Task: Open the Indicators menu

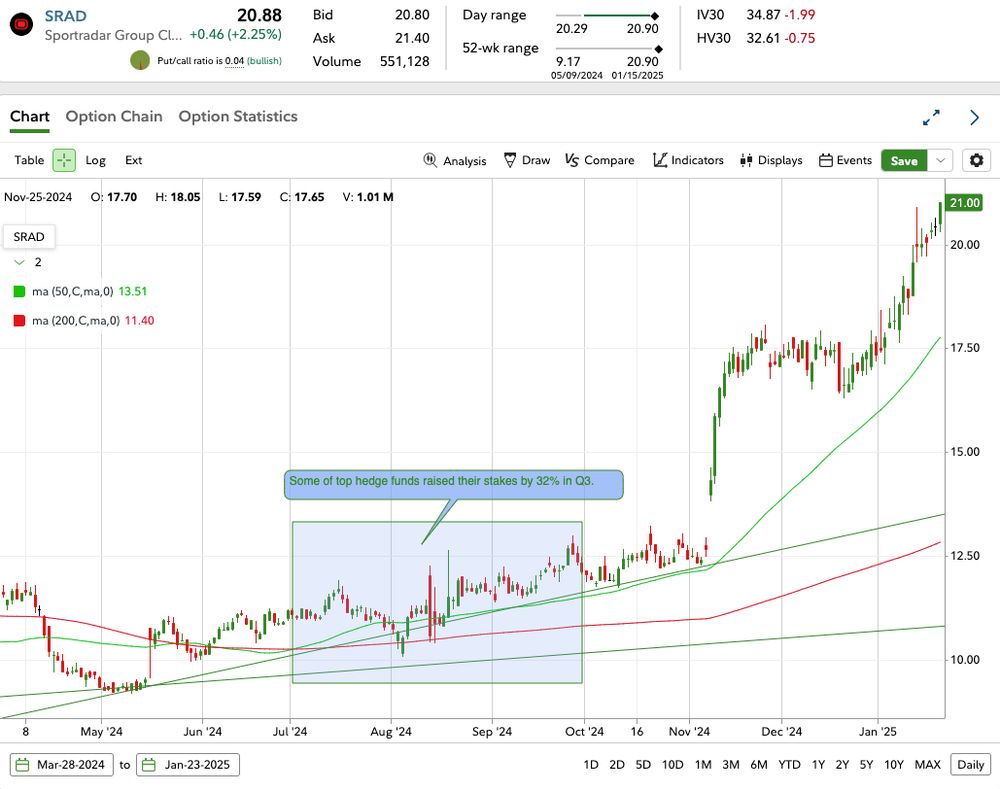Action: (688, 160)
